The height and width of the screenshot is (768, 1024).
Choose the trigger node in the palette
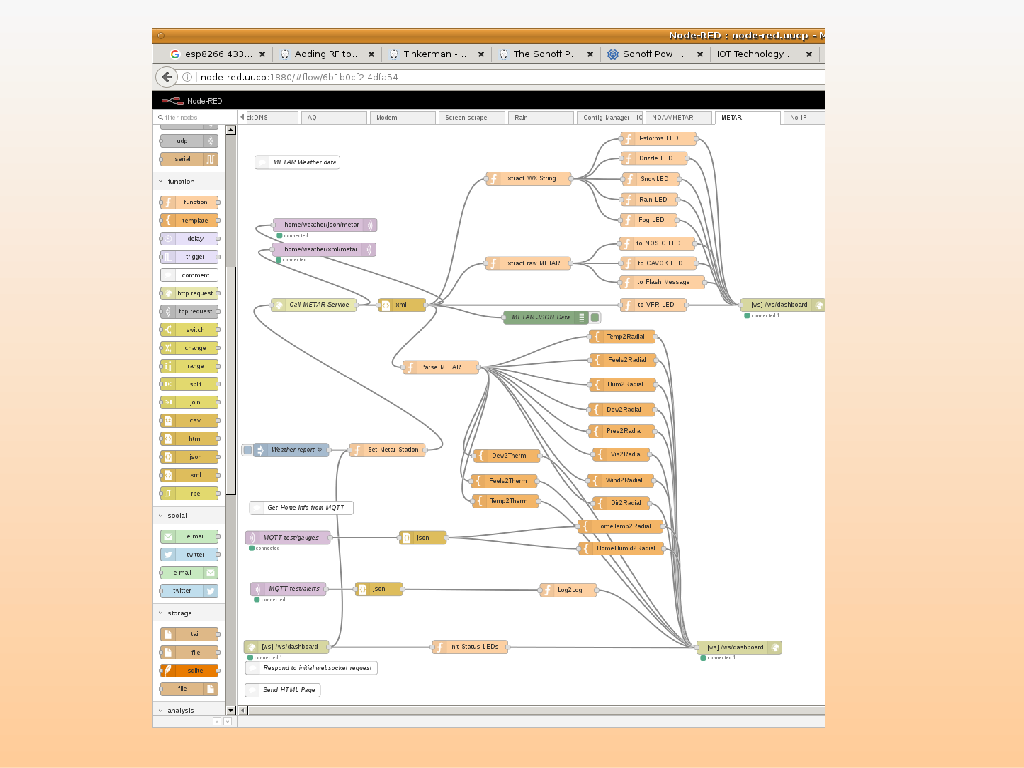[x=188, y=257]
